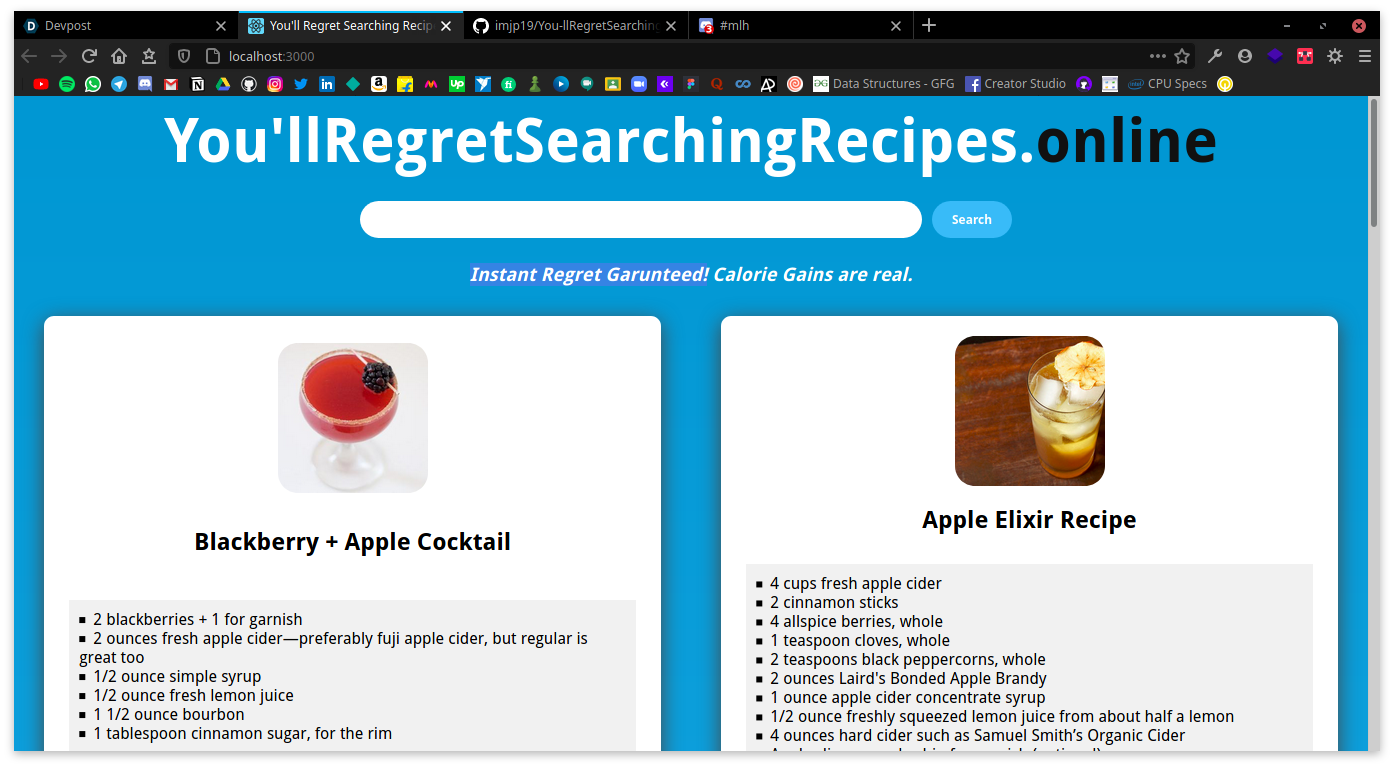Viewport: 1394px width, 768px height.
Task: Open the Myntra bookmark
Action: click(431, 84)
